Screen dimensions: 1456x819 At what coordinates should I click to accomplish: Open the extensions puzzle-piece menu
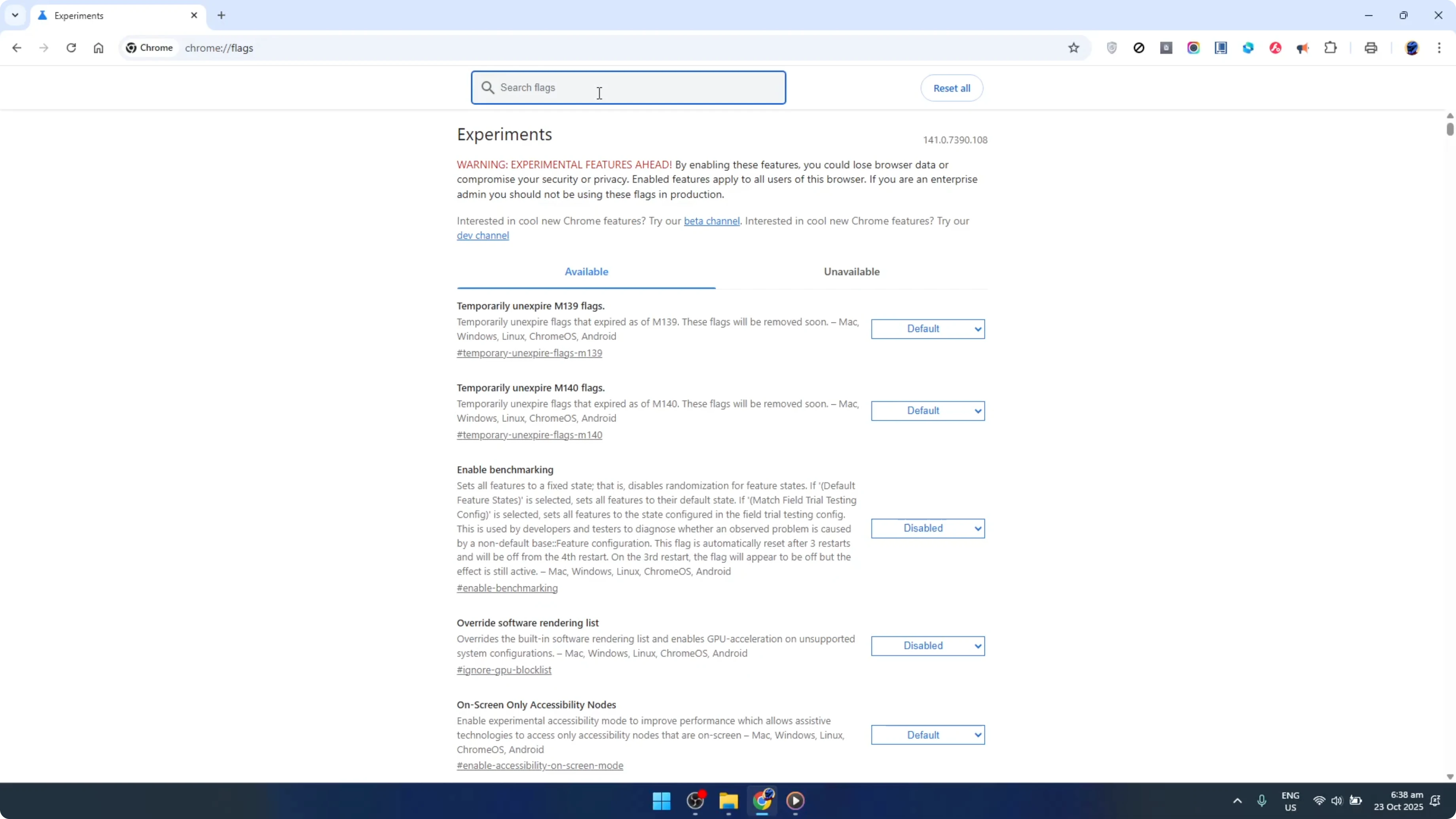(1331, 48)
